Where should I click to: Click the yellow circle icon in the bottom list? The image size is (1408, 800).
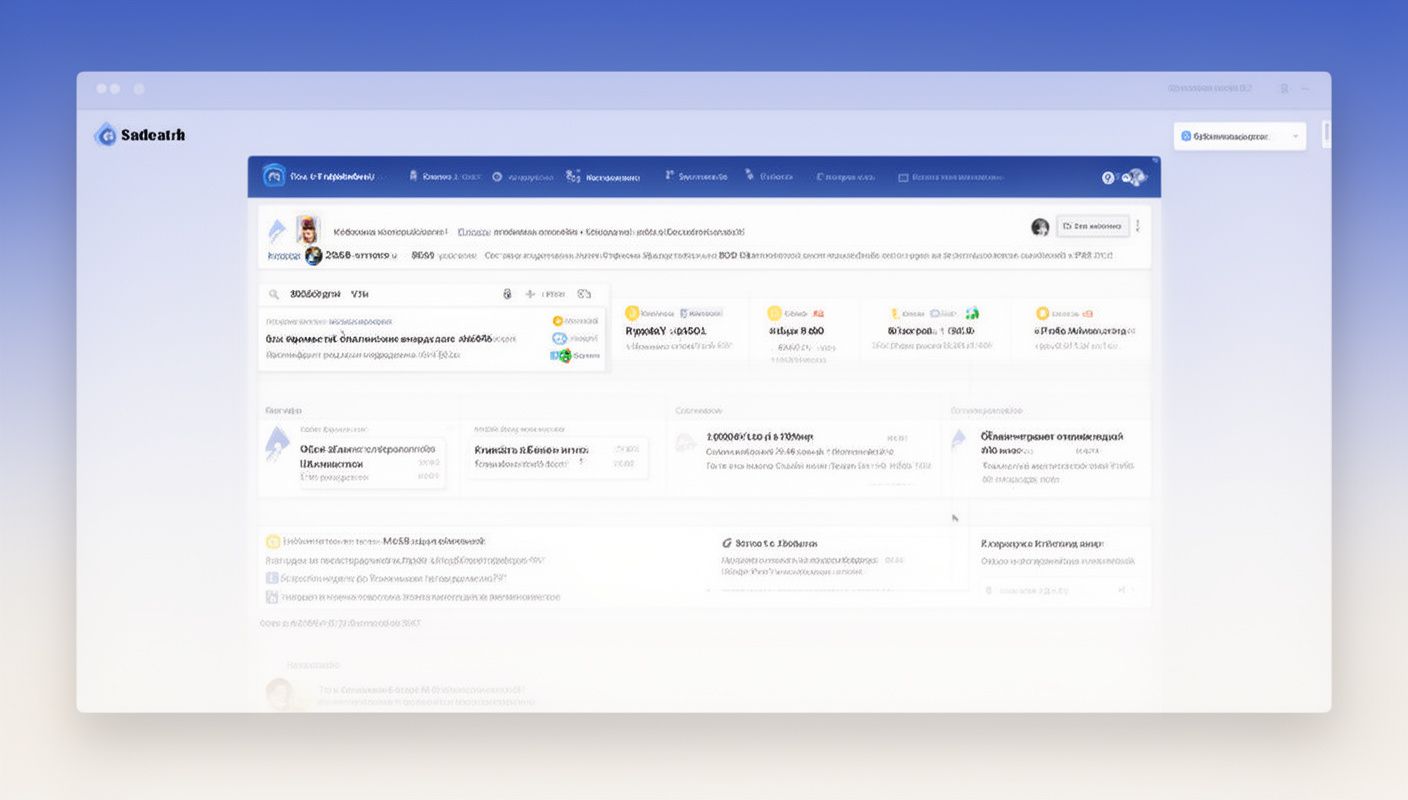click(273, 541)
